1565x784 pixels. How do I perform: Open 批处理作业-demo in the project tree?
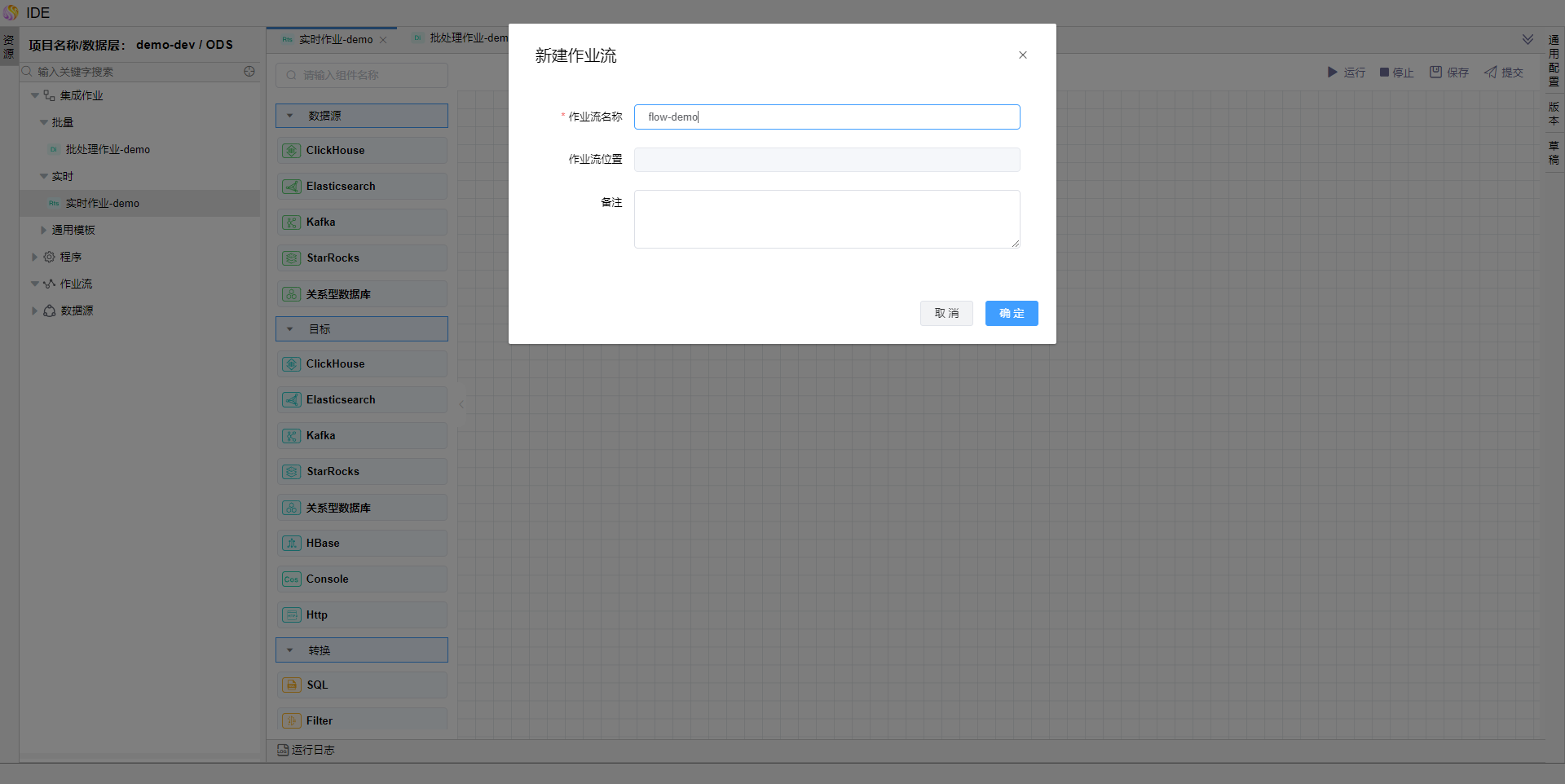(x=108, y=150)
